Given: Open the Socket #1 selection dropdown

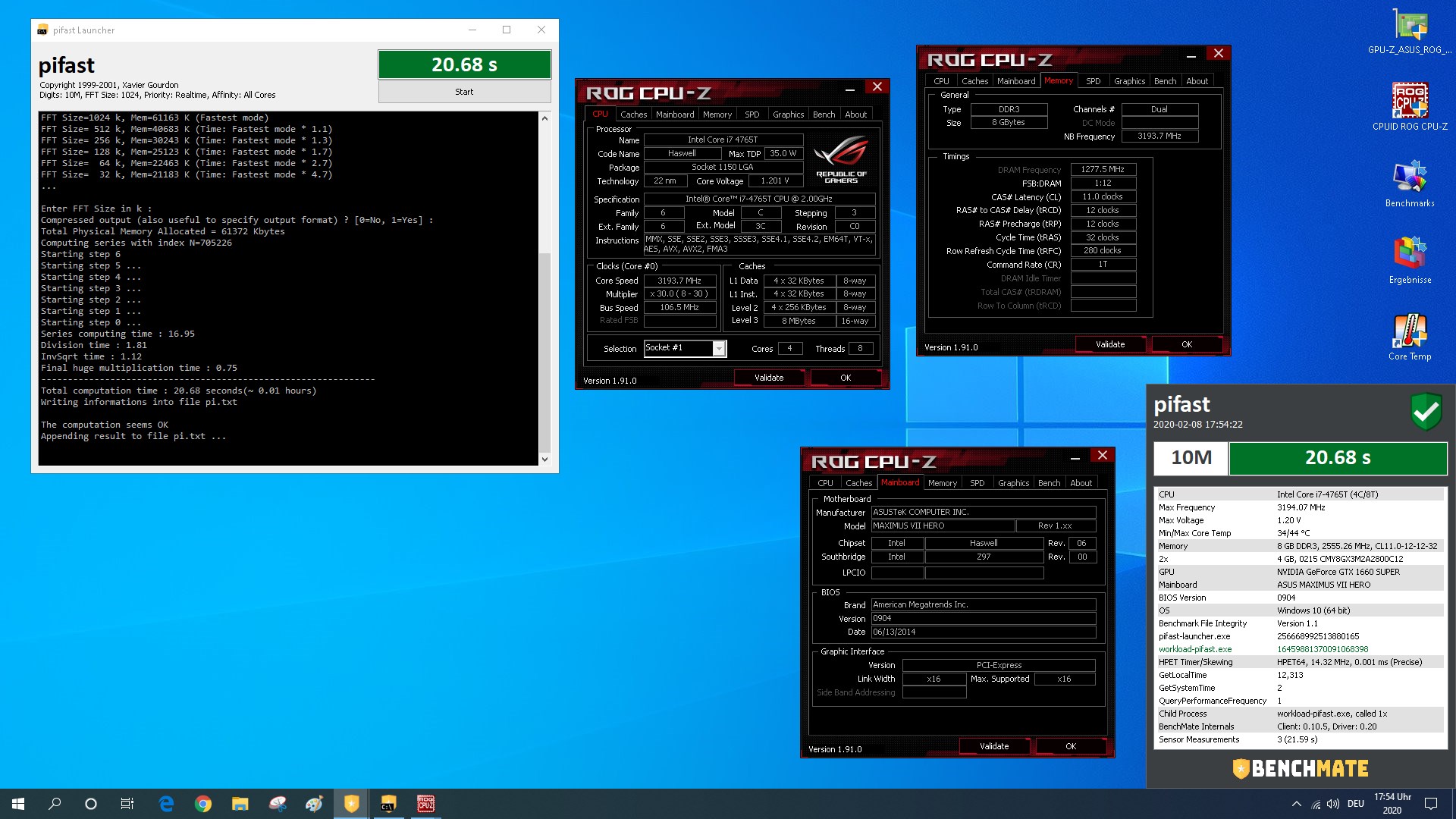Looking at the screenshot, I should [x=719, y=348].
